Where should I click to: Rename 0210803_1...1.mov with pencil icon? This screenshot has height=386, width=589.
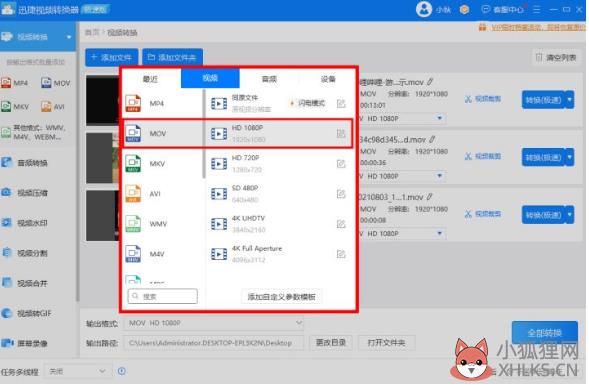(429, 197)
